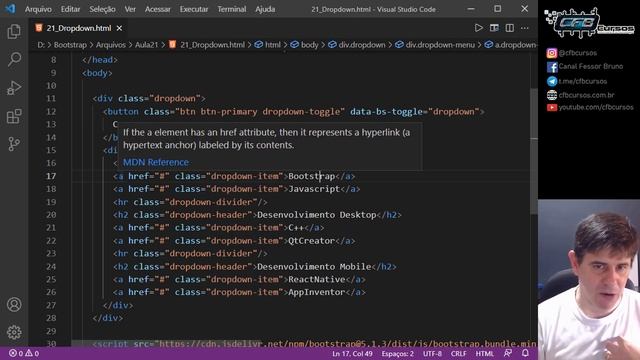
Task: Click the errors and warnings status indicator
Action: click(24, 353)
